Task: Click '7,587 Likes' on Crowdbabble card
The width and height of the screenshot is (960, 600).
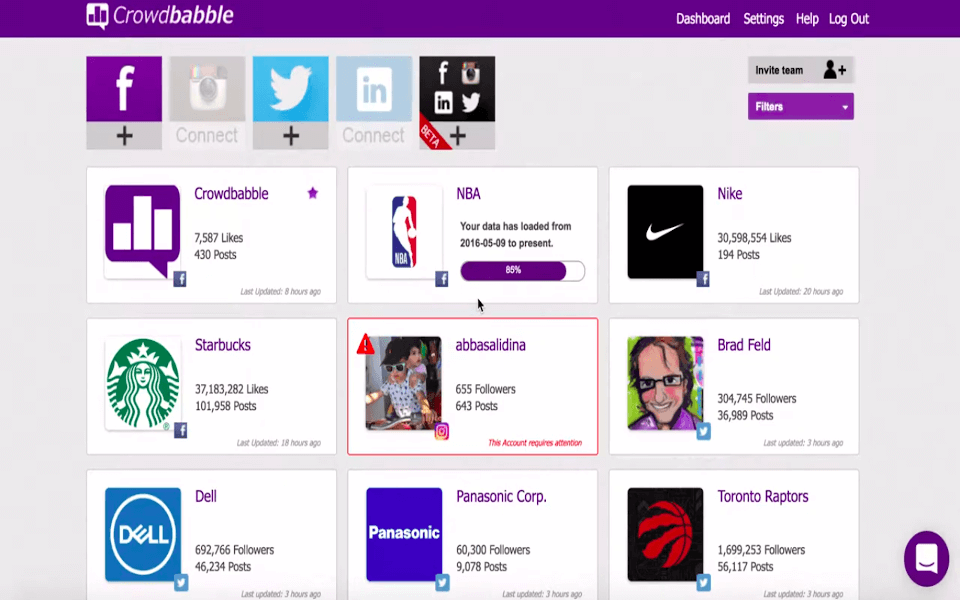Action: [219, 238]
